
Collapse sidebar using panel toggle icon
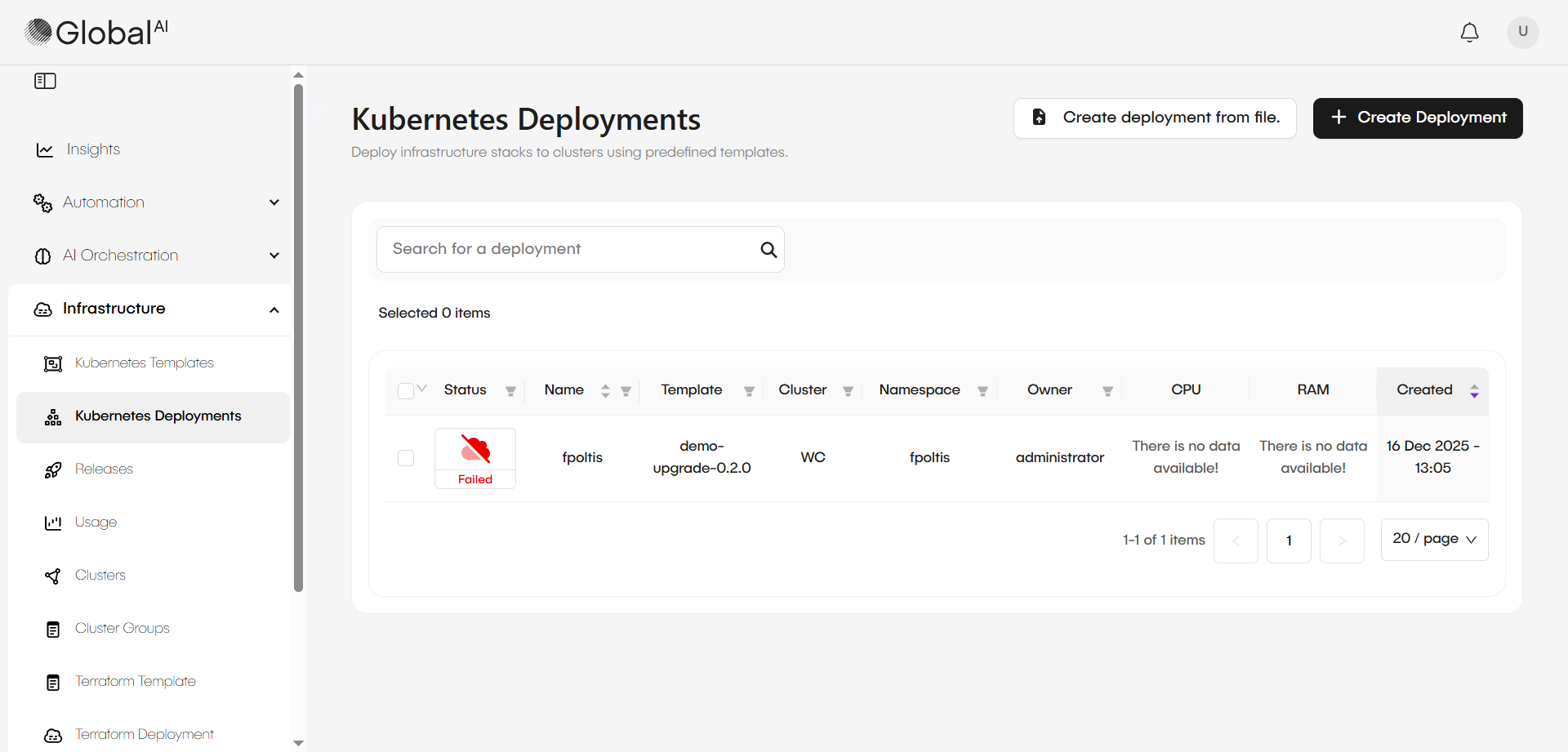(x=45, y=81)
